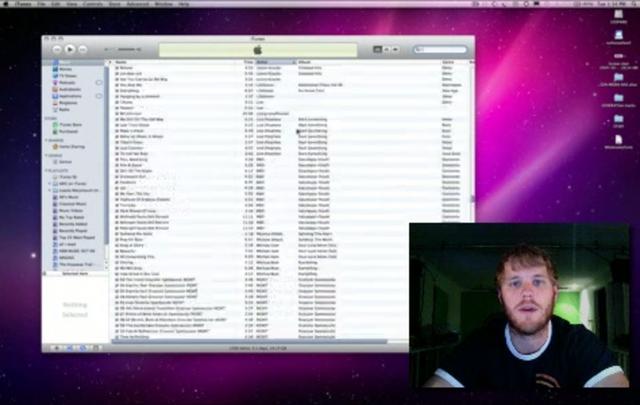640x405 pixels.
Task: Uncheck the 'You And Me' song checkbox
Action: (x=117, y=85)
